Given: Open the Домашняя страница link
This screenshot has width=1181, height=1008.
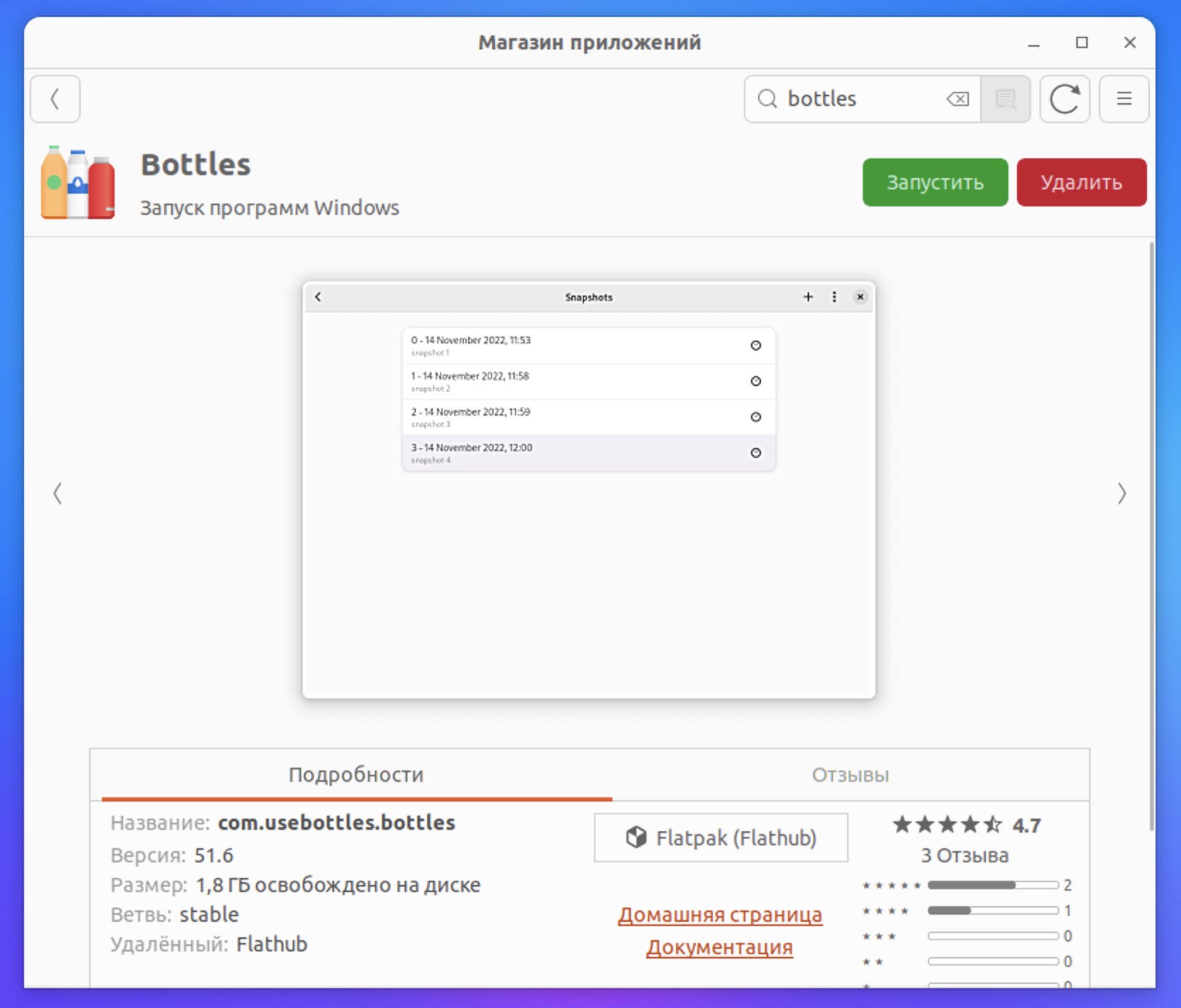Looking at the screenshot, I should click(x=720, y=915).
